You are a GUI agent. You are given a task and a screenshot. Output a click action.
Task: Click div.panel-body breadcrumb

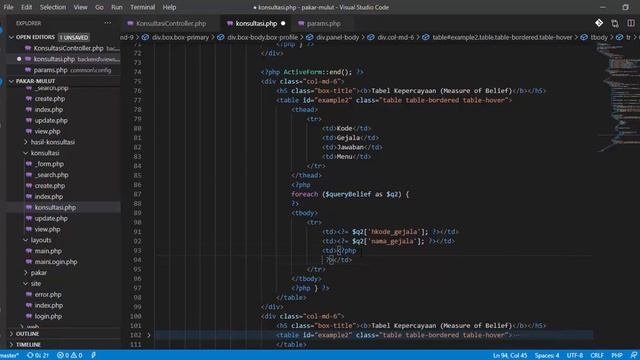[338, 37]
